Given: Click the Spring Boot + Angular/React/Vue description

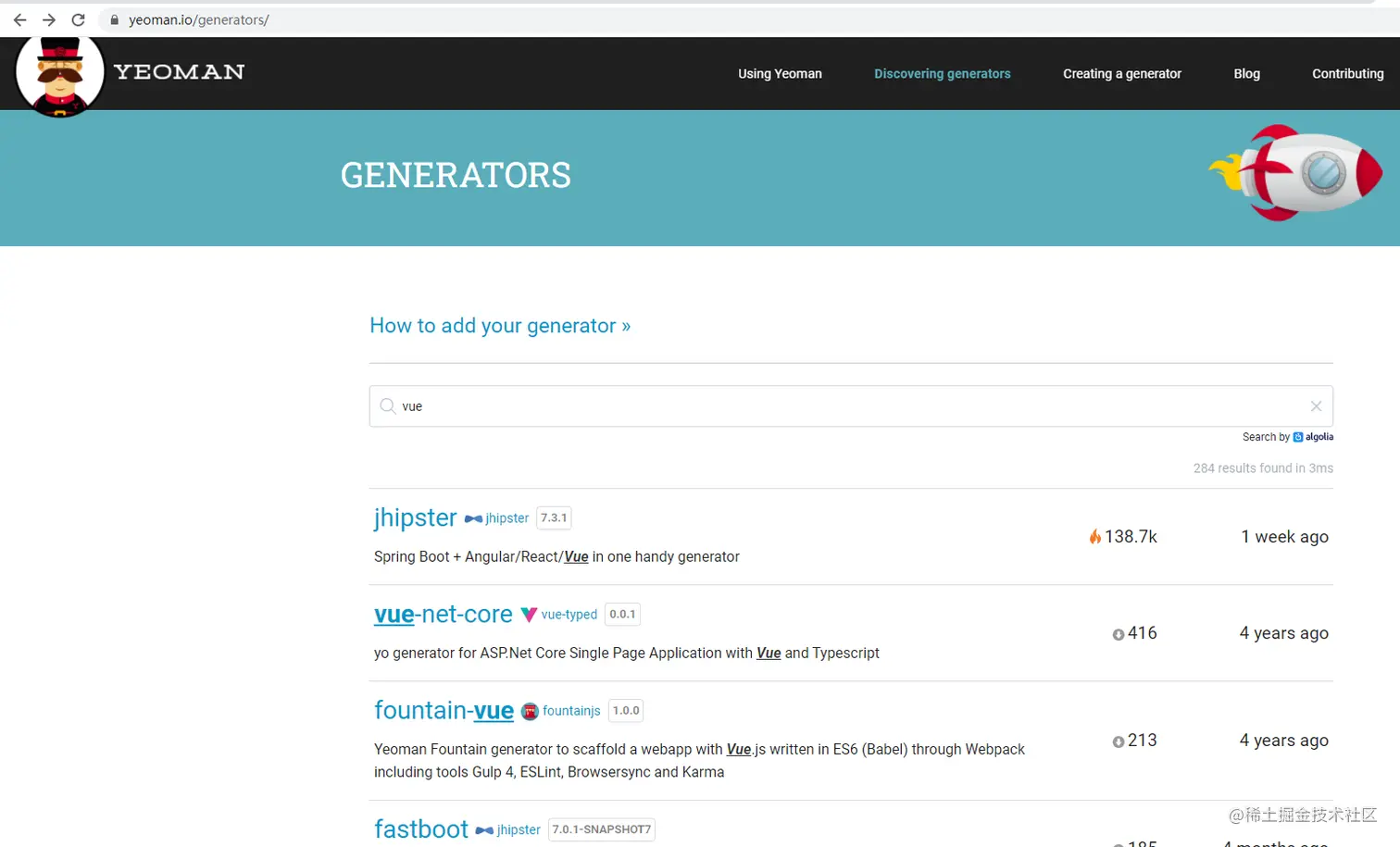Looking at the screenshot, I should (x=556, y=557).
